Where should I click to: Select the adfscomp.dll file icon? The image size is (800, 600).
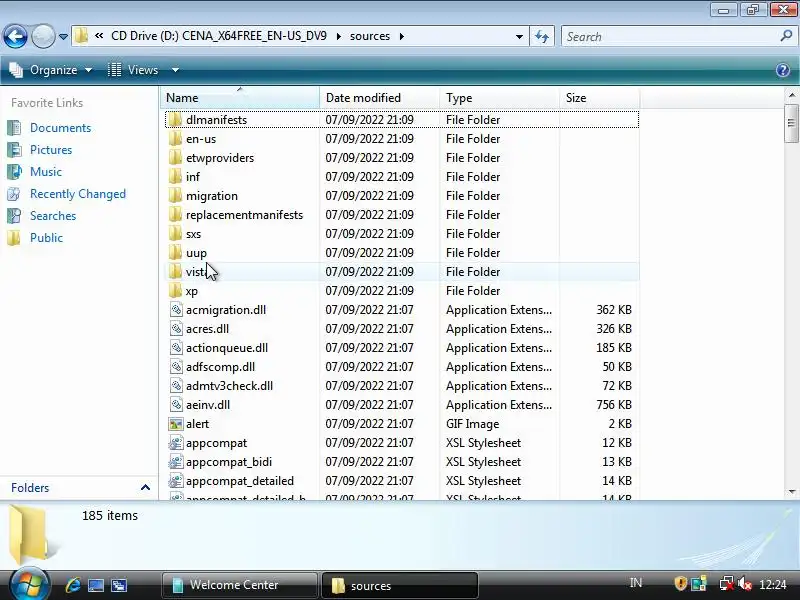[176, 367]
